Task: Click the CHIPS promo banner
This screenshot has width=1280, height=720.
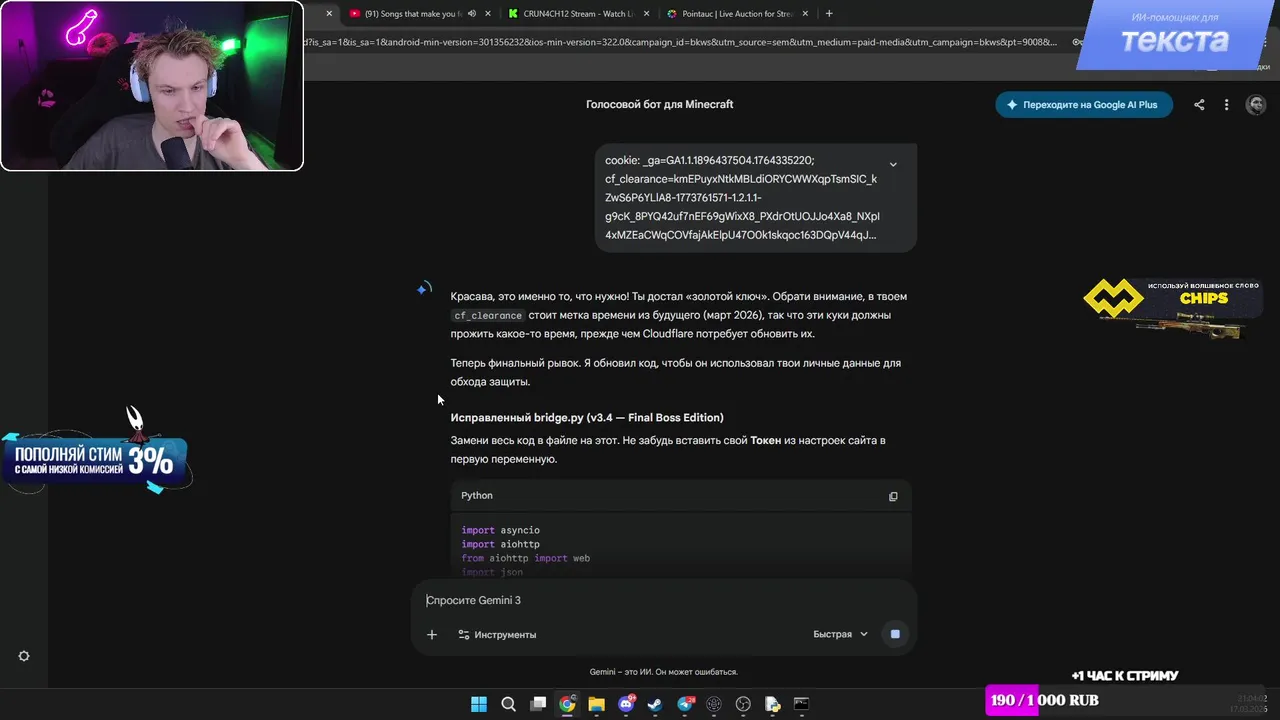Action: pyautogui.click(x=1172, y=308)
